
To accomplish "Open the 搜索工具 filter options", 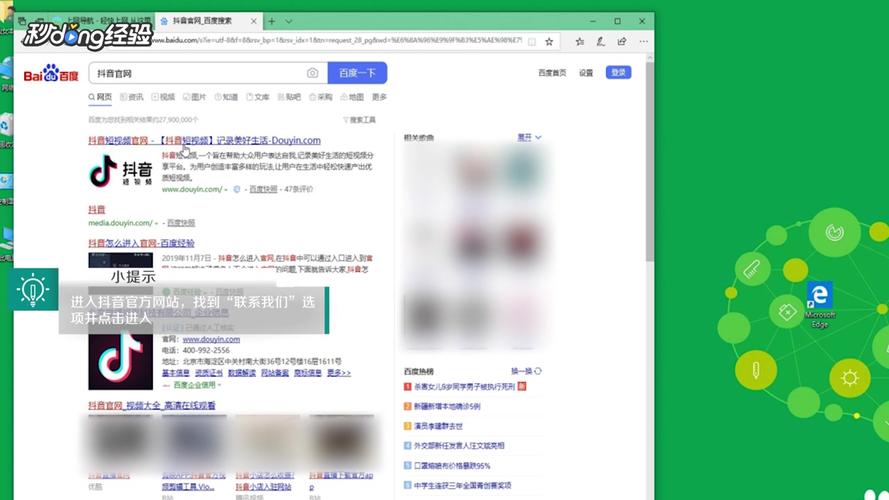I will 359,120.
